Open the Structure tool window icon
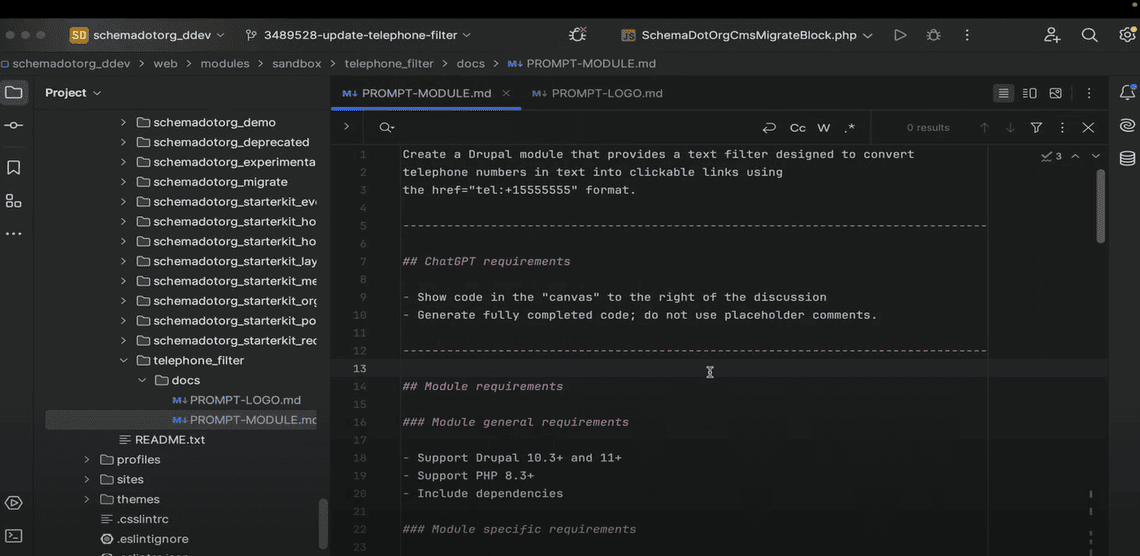 [x=14, y=201]
